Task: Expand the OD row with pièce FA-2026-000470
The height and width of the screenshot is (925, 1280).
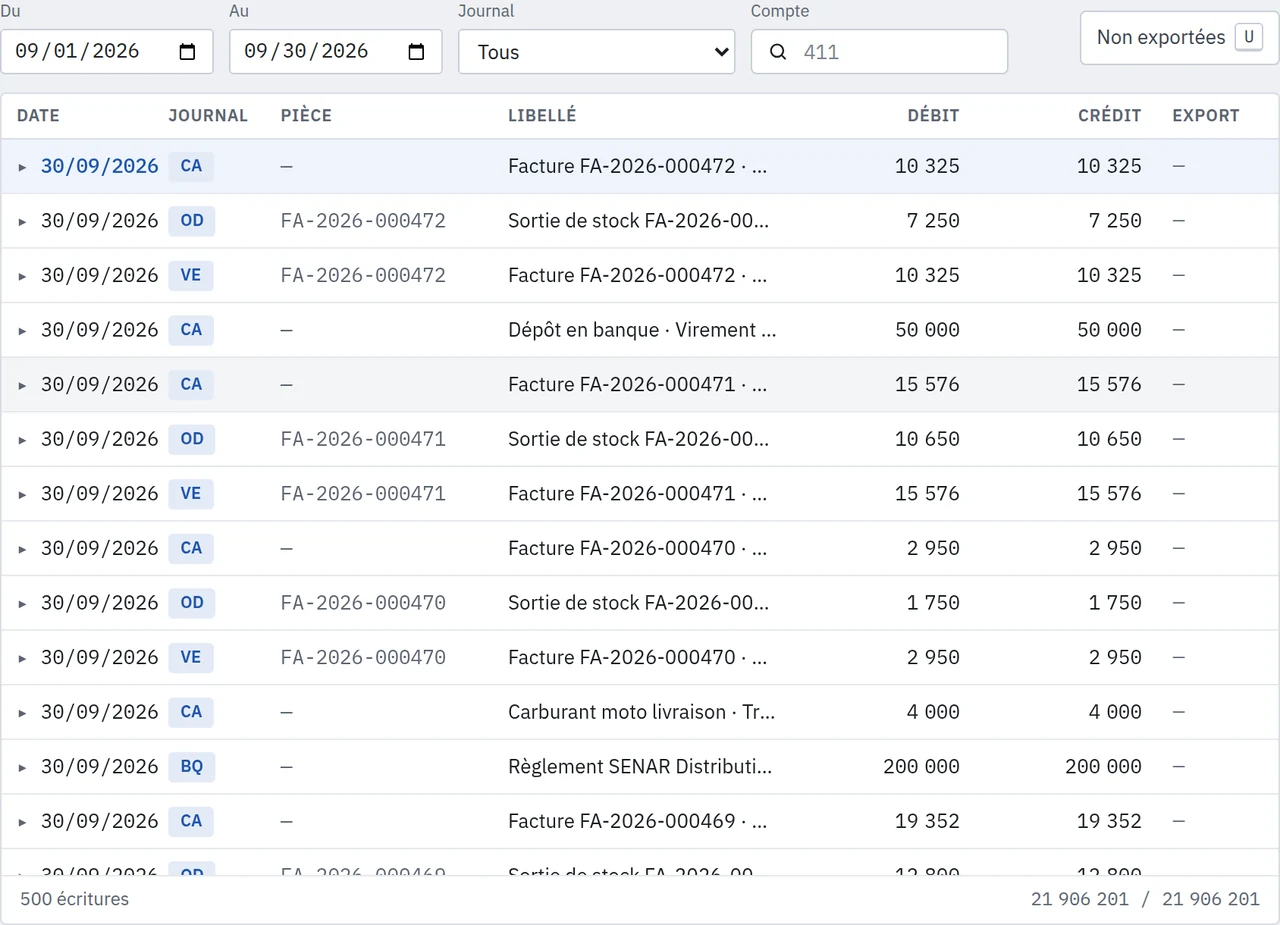Action: click(23, 603)
